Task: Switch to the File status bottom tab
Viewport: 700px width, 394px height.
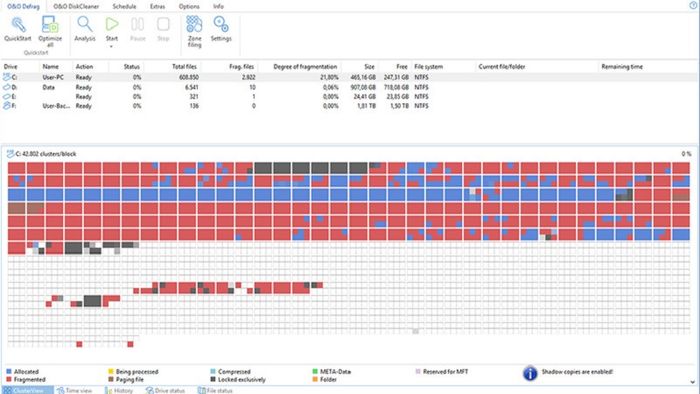Action: click(x=215, y=390)
